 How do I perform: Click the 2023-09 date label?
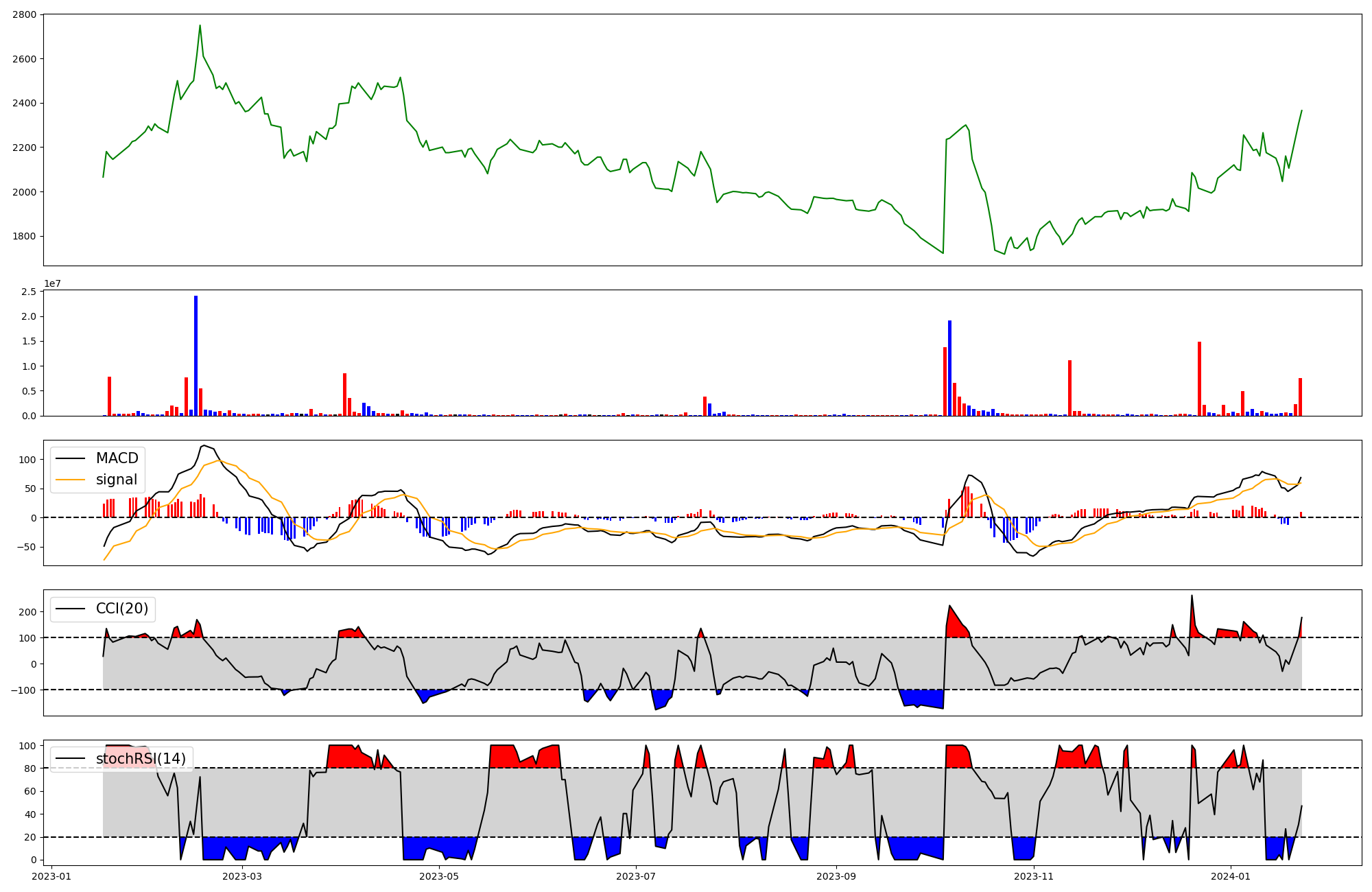(836, 876)
